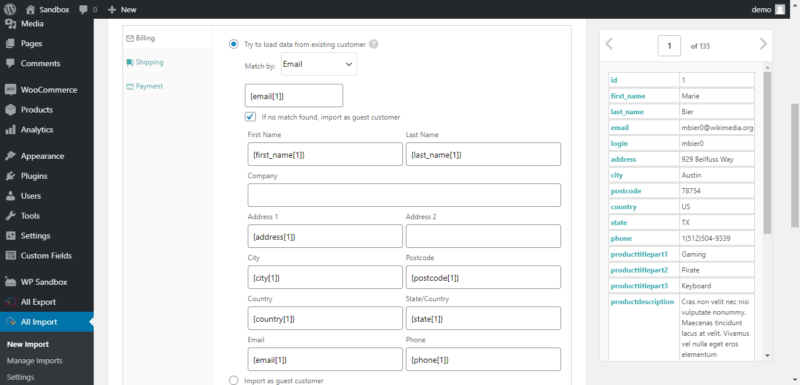
Task: Click the Analytics bar chart icon
Action: (x=10, y=130)
